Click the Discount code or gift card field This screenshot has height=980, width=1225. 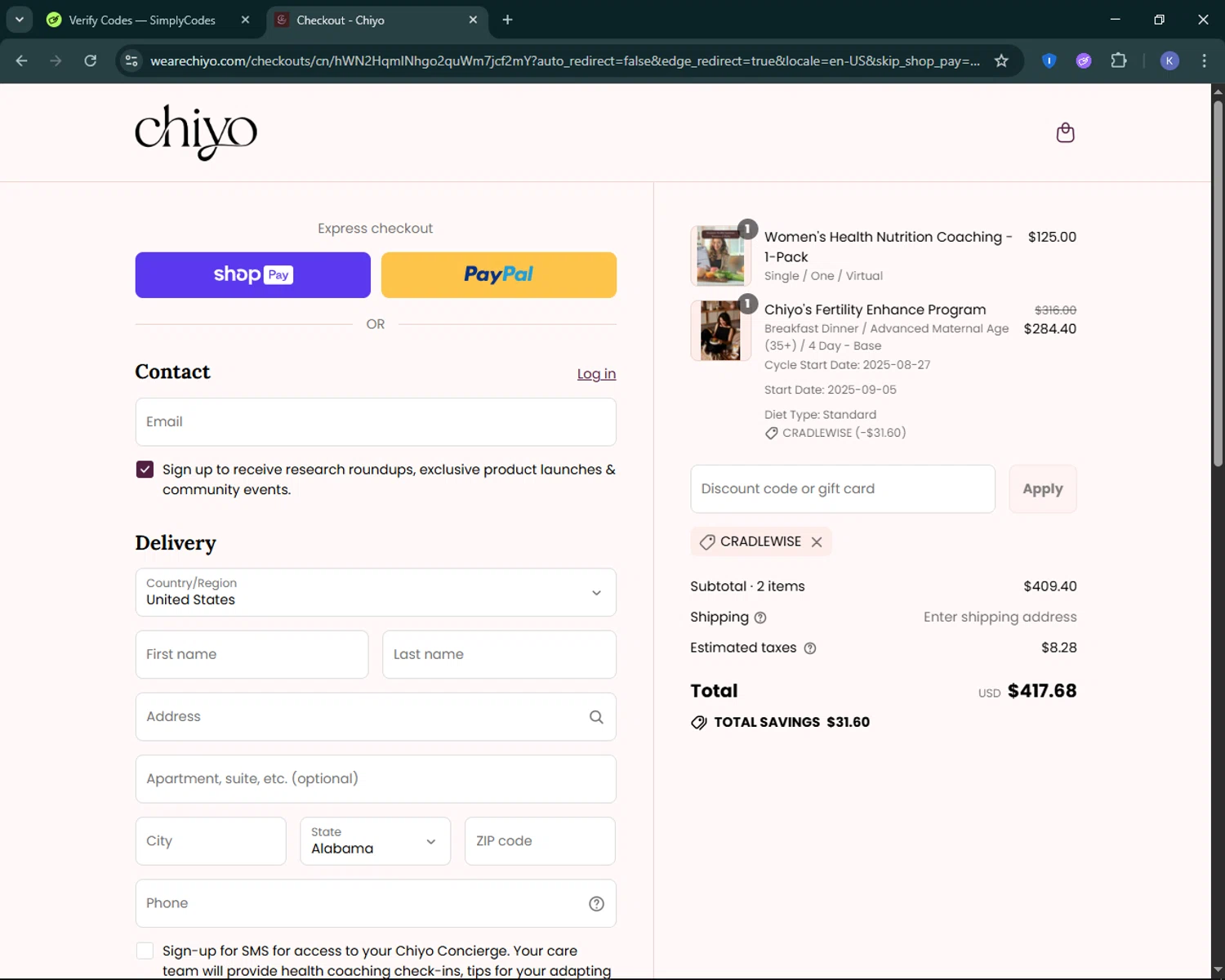(843, 489)
